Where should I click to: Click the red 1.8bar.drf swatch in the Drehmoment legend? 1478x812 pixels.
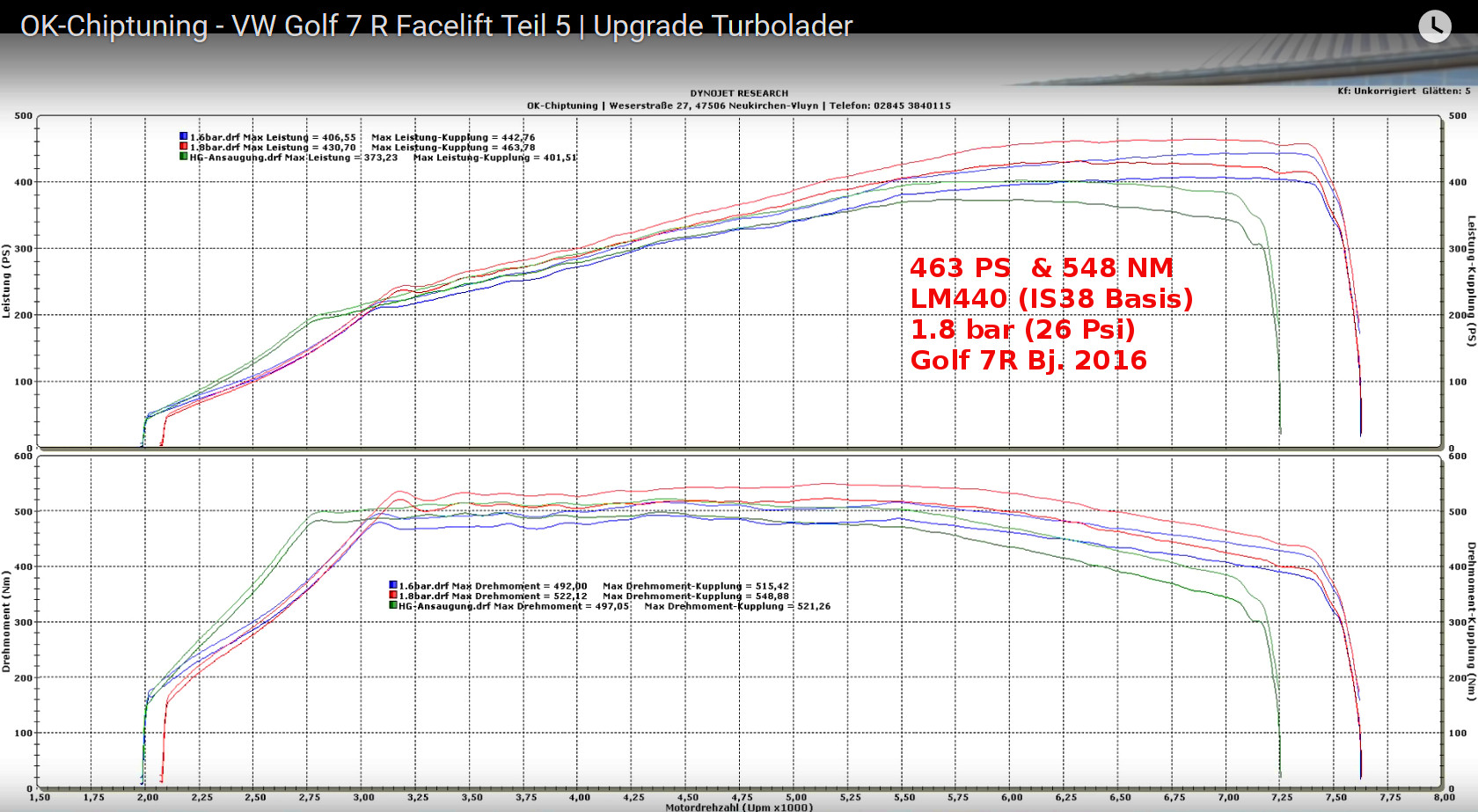coord(393,596)
